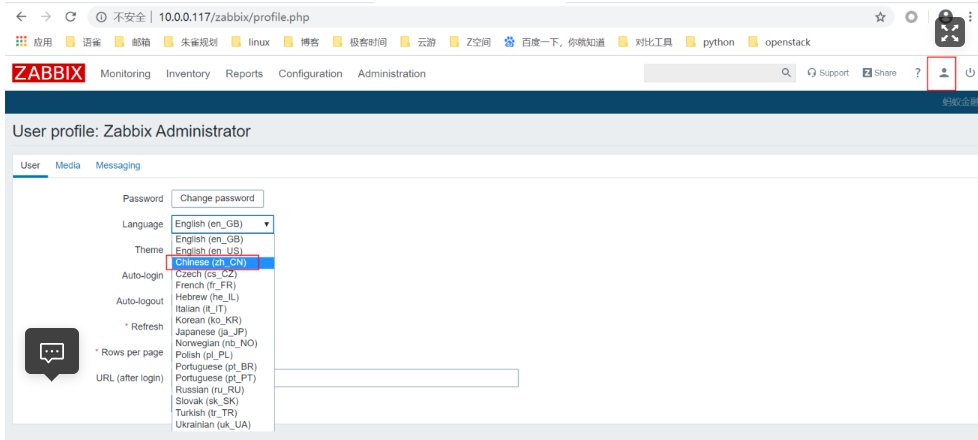Open the Zabbix Share link
This screenshot has width=978, height=440.
(x=879, y=73)
